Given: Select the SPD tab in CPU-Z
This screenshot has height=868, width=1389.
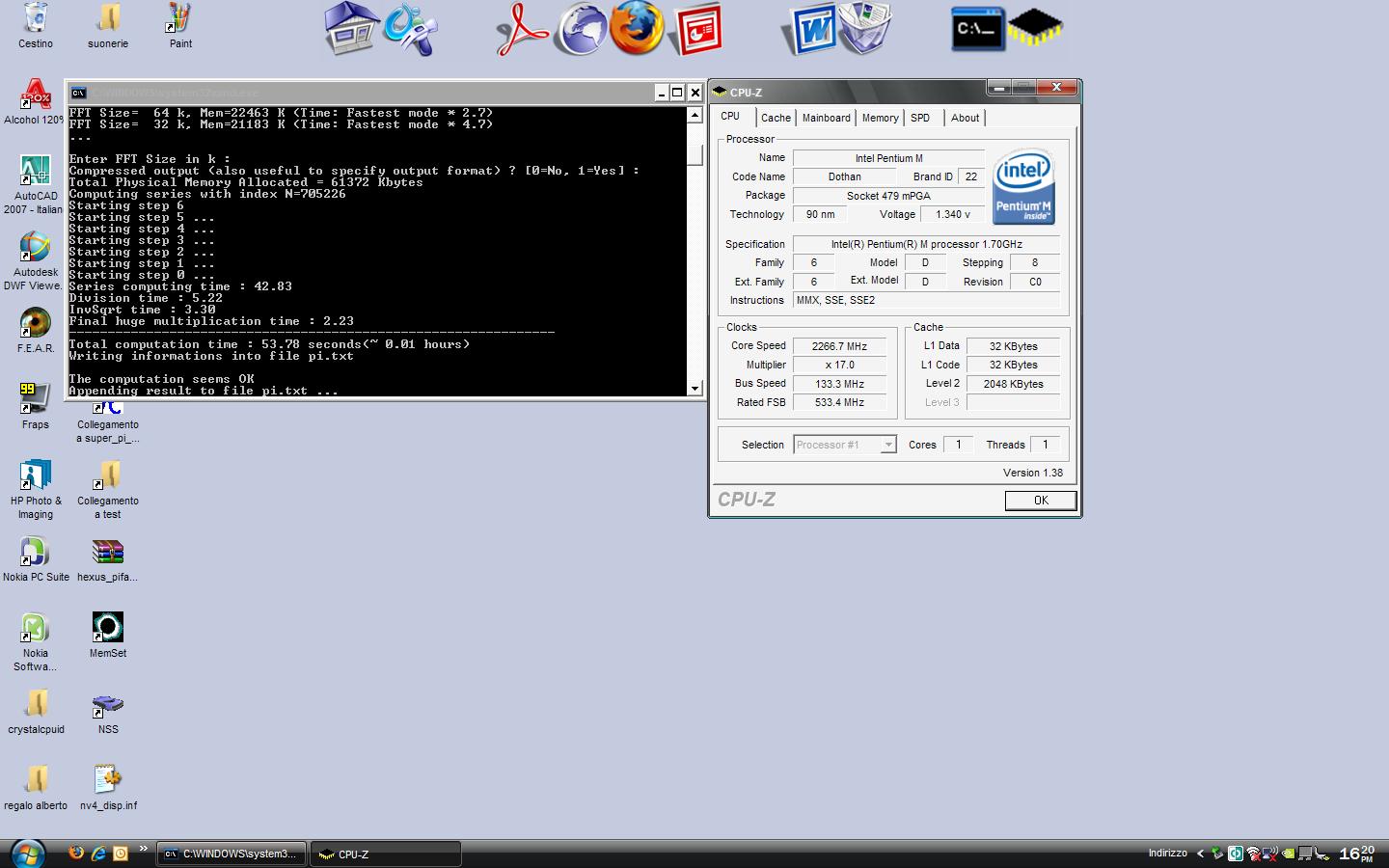Looking at the screenshot, I should pos(920,118).
